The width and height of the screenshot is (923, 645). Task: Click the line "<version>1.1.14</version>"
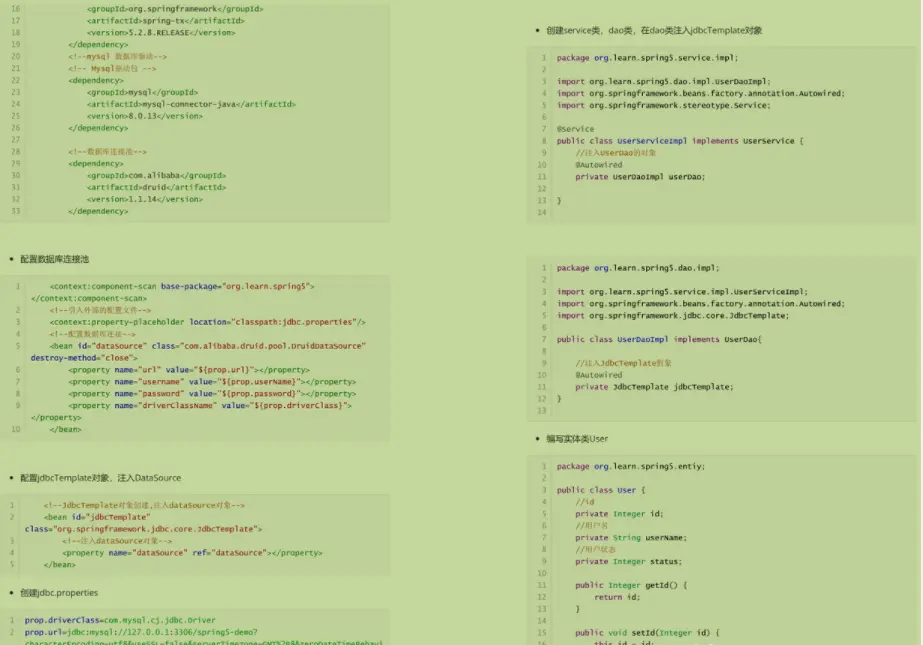click(x=145, y=199)
